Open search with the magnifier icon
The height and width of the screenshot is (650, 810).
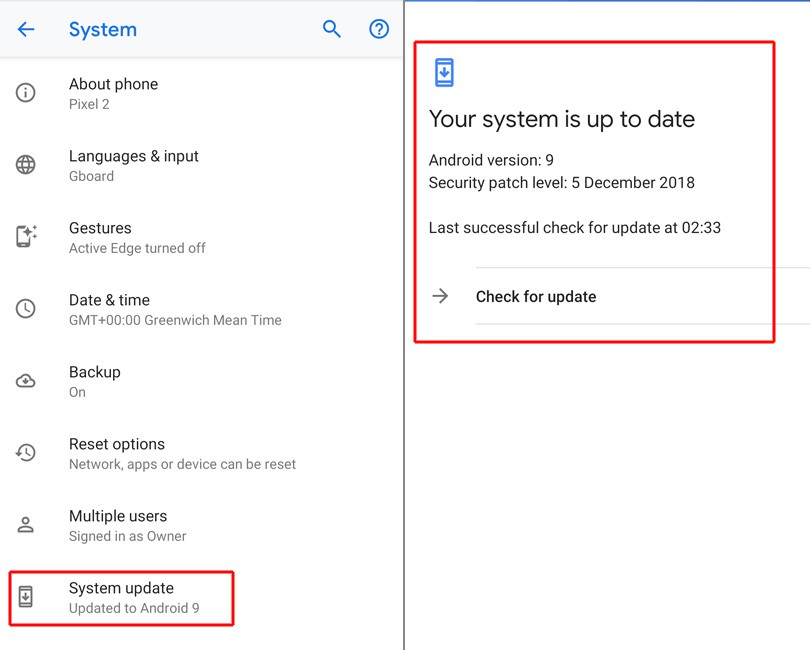(332, 30)
